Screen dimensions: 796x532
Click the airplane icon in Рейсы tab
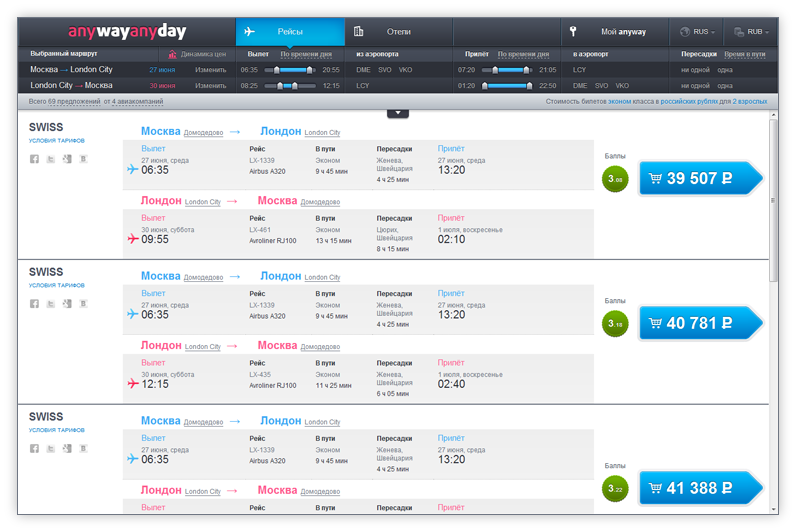[249, 31]
